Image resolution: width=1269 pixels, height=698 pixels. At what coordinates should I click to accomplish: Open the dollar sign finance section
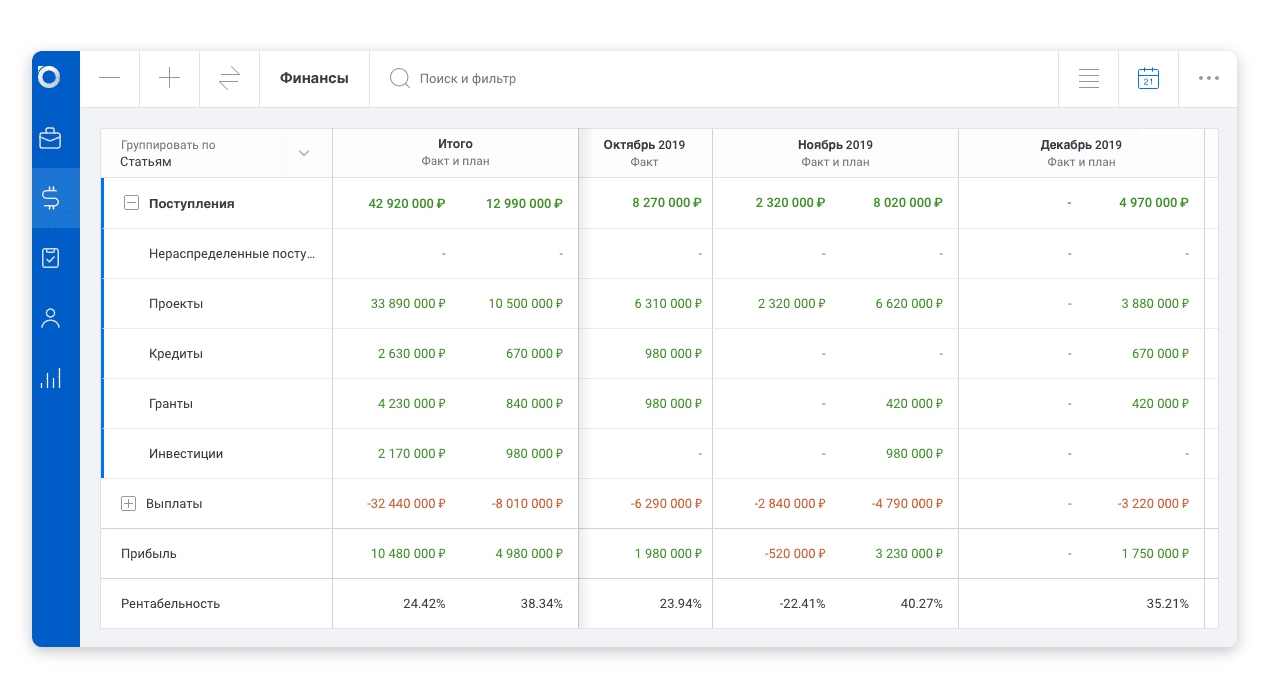coord(50,198)
